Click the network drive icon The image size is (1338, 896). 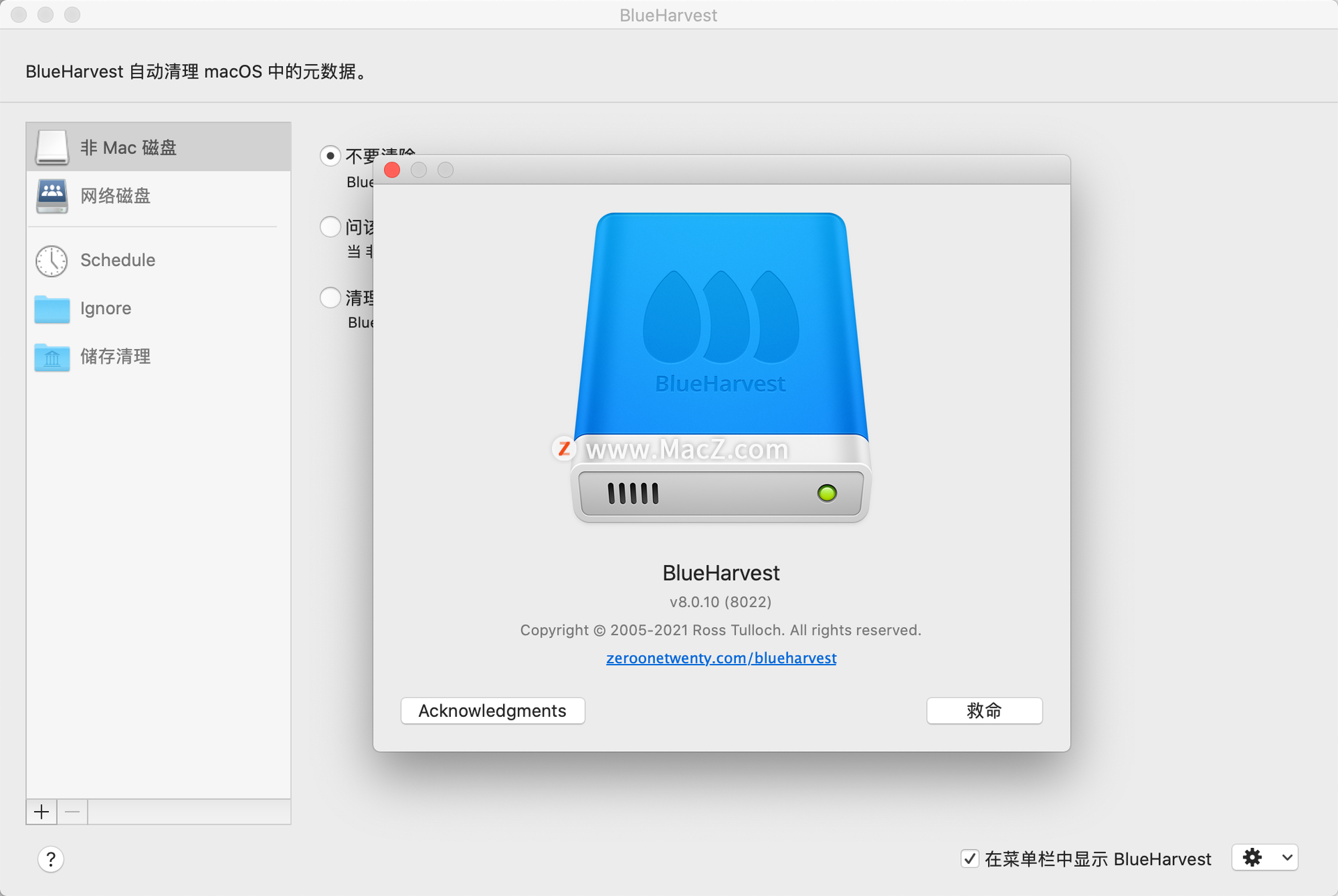[x=52, y=196]
